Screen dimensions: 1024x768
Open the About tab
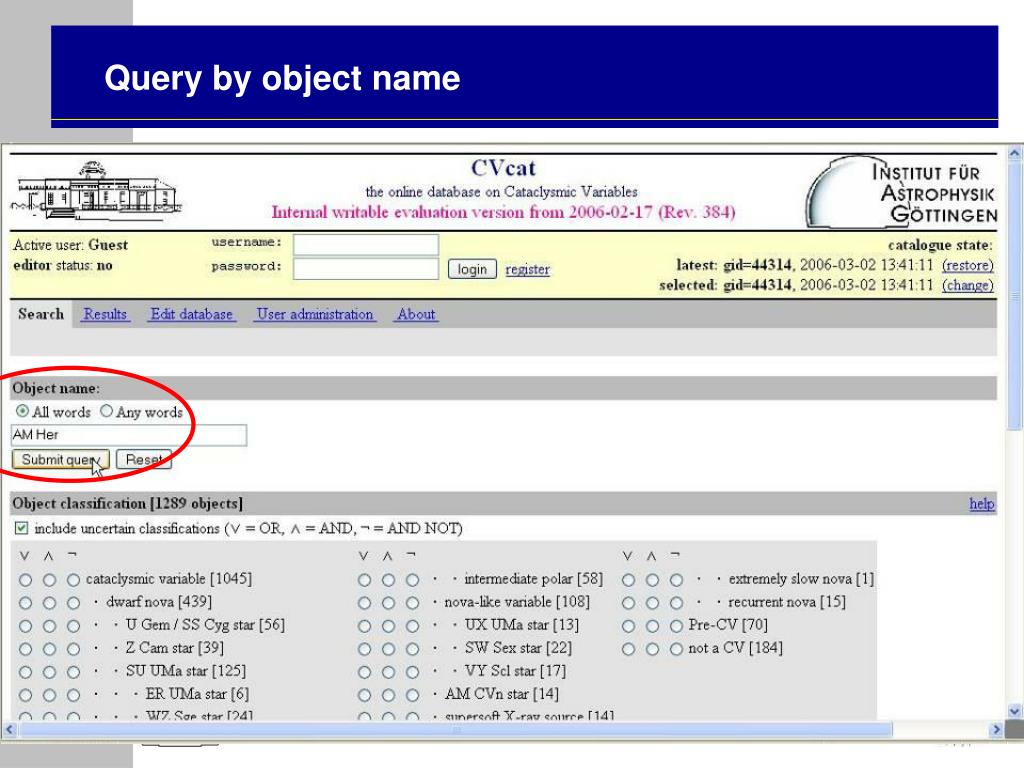tap(416, 314)
